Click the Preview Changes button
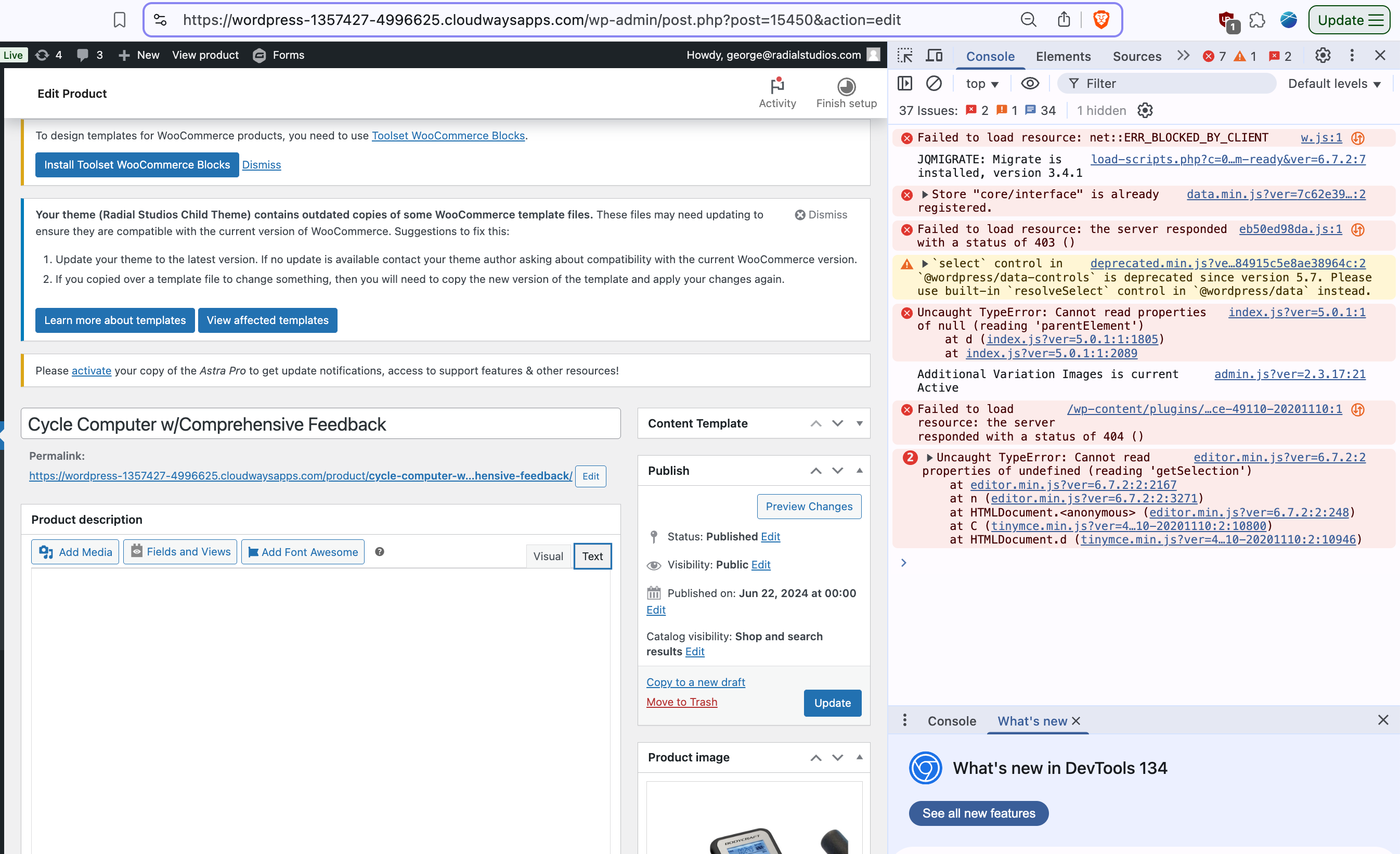 pos(809,506)
